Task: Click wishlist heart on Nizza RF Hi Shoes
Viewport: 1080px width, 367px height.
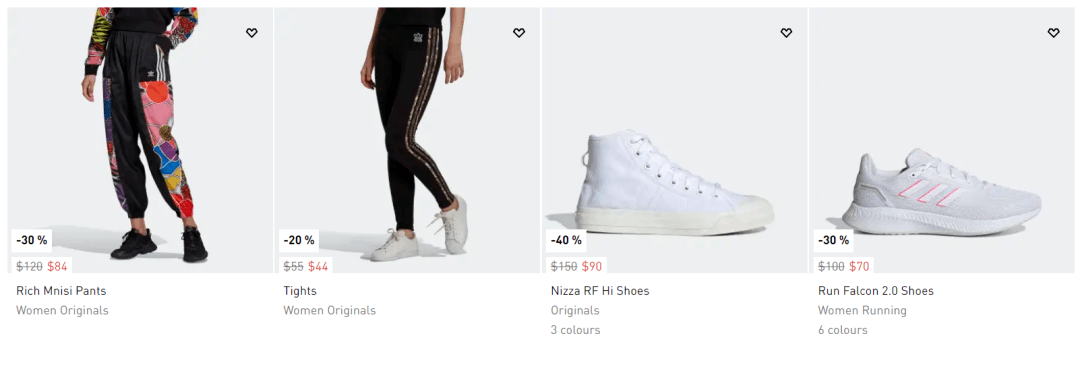Action: [x=786, y=32]
